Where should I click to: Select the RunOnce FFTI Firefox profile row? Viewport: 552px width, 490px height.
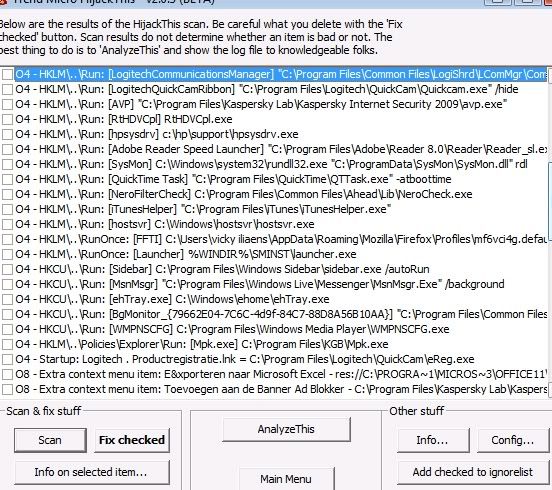point(281,239)
